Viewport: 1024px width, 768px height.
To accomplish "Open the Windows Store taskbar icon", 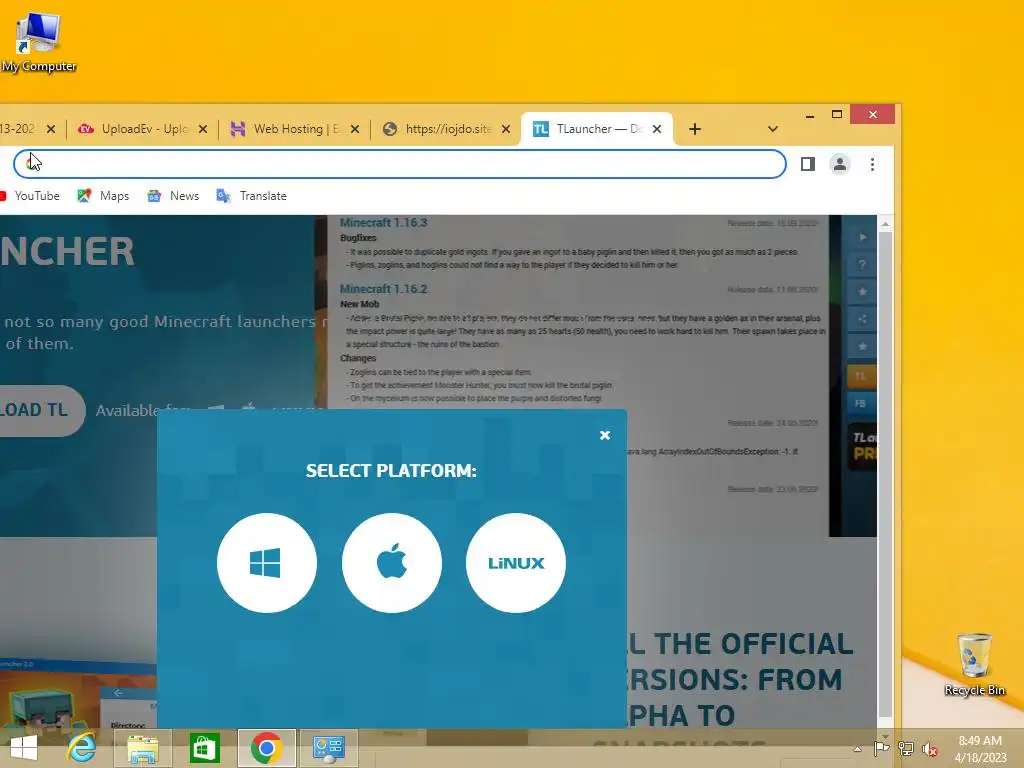I will tap(204, 748).
